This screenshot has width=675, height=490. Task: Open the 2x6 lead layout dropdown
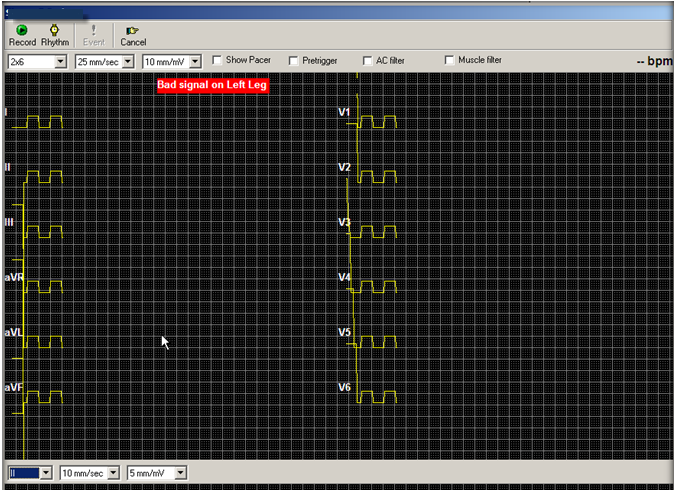[60, 61]
